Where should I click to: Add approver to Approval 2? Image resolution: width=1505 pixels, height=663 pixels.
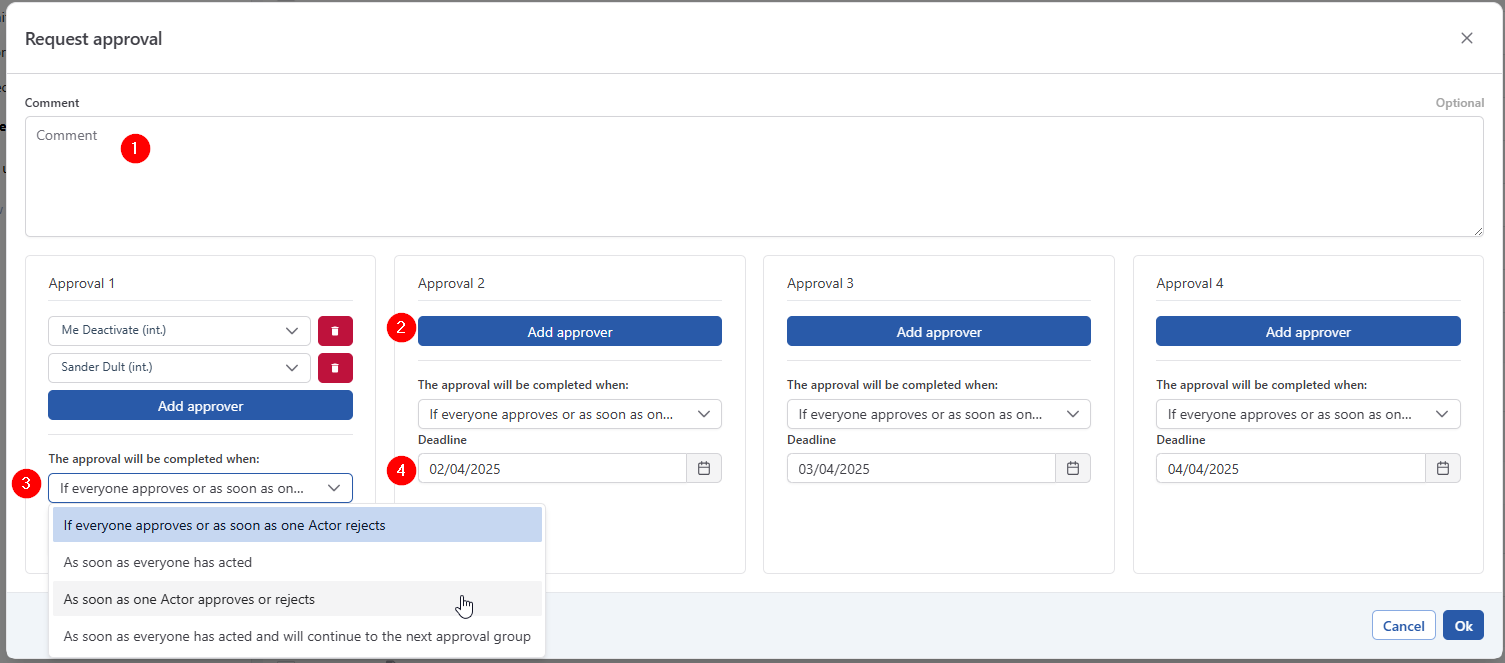(x=569, y=332)
